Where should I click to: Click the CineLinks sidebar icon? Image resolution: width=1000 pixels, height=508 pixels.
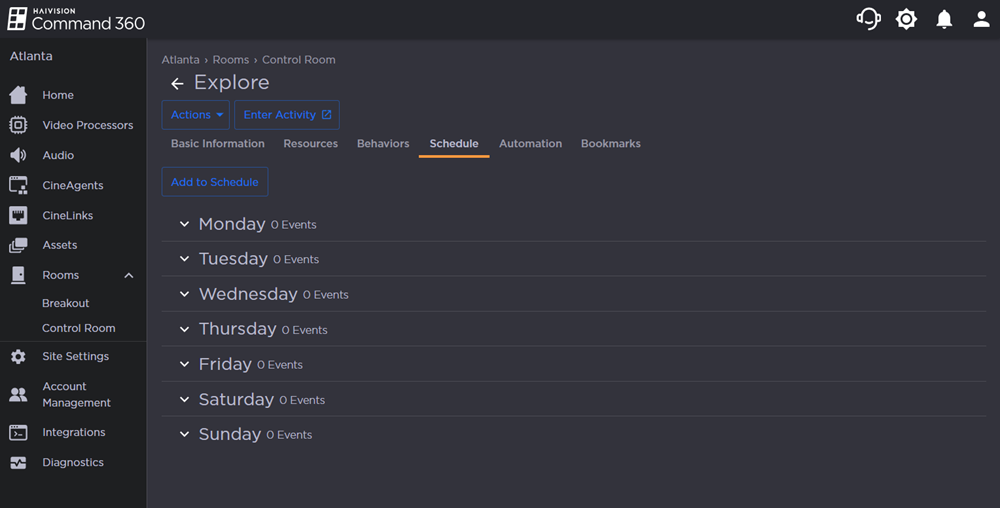pos(18,215)
